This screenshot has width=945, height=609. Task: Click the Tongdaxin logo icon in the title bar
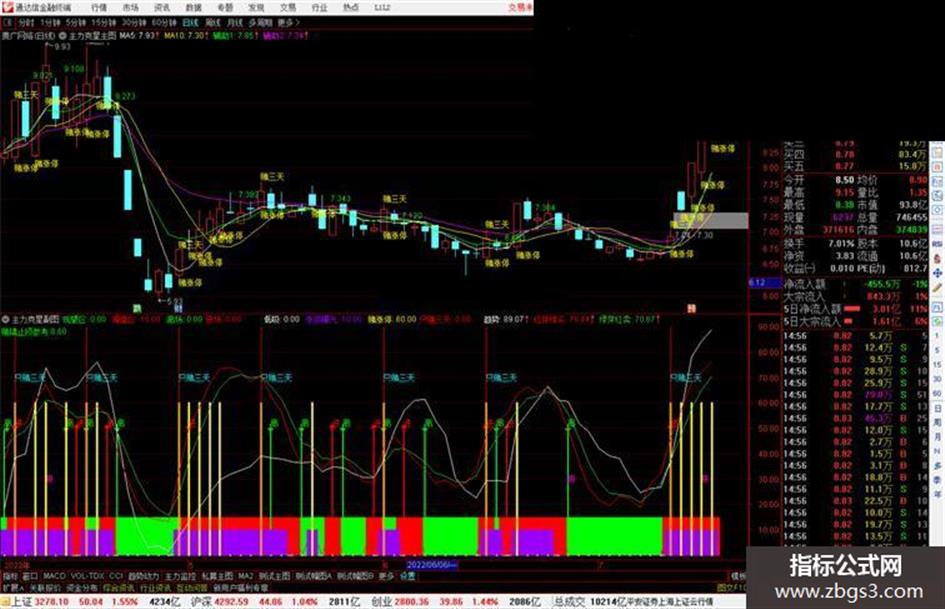[7, 7]
